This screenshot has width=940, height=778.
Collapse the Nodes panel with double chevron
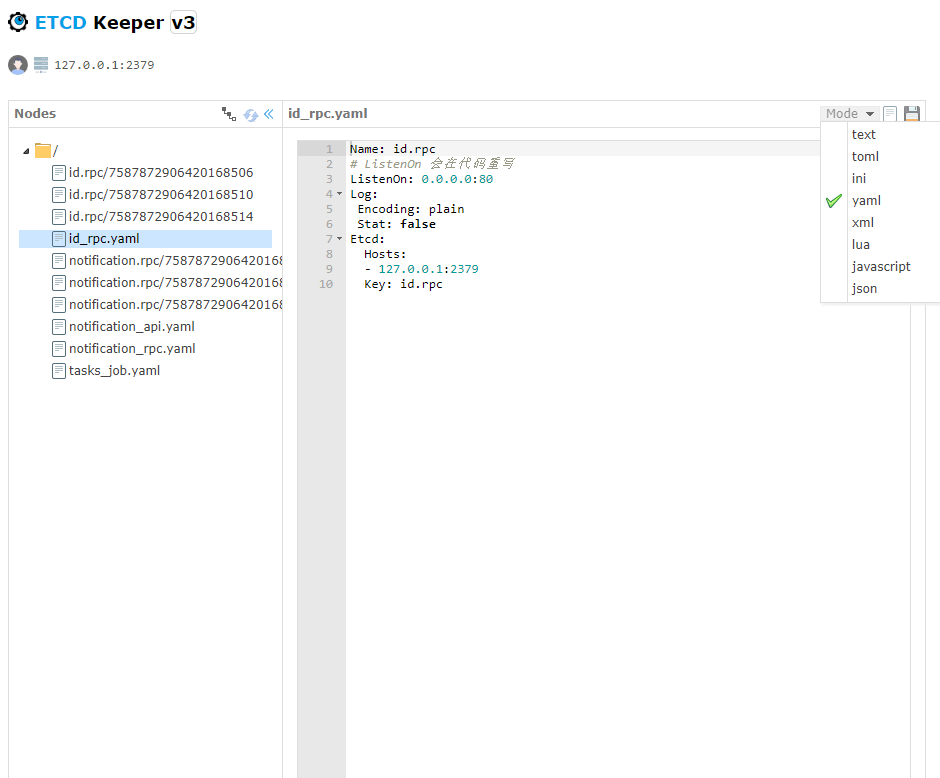269,114
